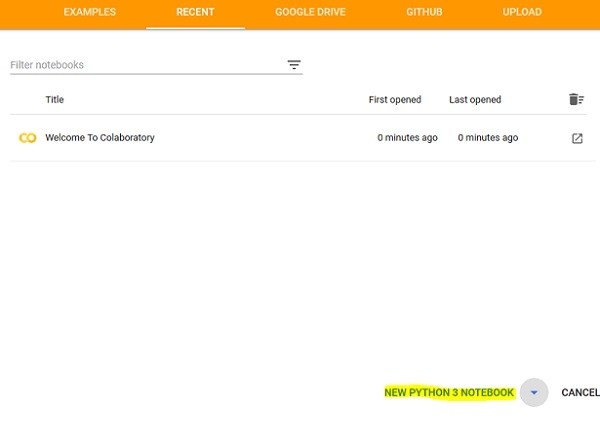Go to the GitHub tab

click(424, 13)
